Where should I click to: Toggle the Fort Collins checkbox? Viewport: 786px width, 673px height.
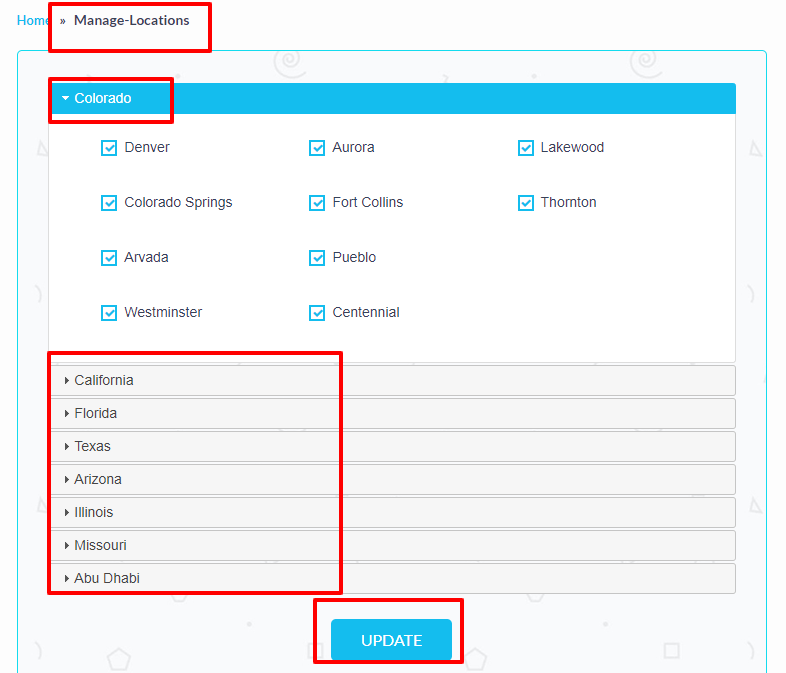pyautogui.click(x=317, y=203)
